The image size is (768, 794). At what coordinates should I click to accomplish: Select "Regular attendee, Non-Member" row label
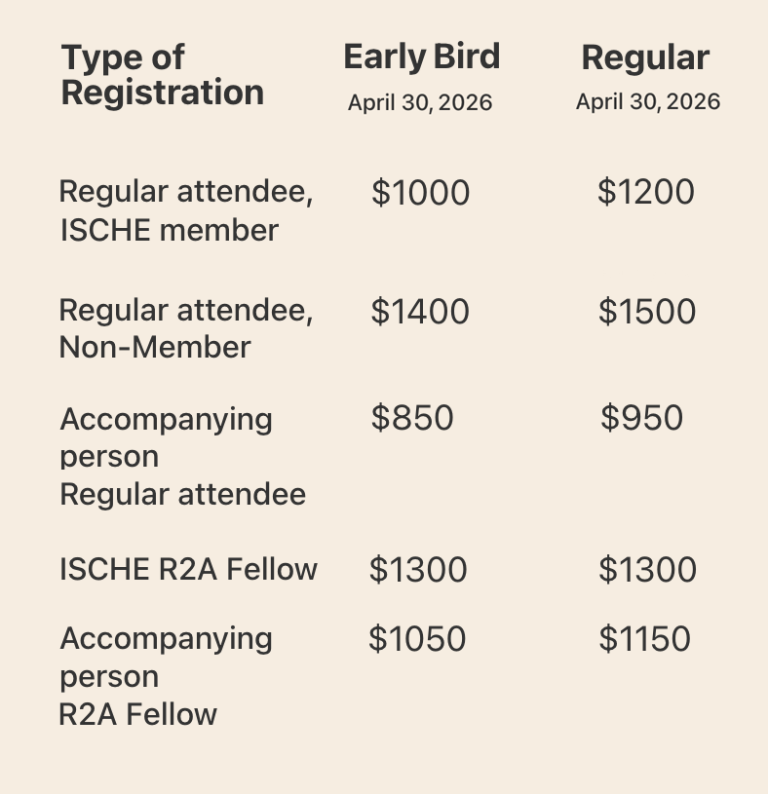185,329
